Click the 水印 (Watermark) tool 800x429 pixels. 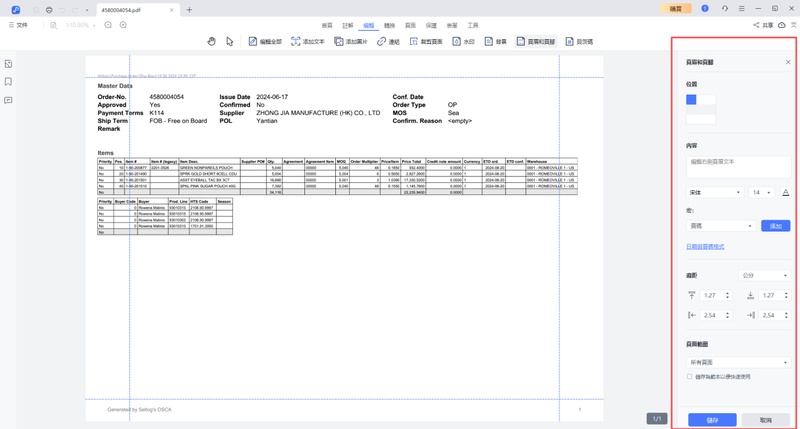pyautogui.click(x=463, y=42)
